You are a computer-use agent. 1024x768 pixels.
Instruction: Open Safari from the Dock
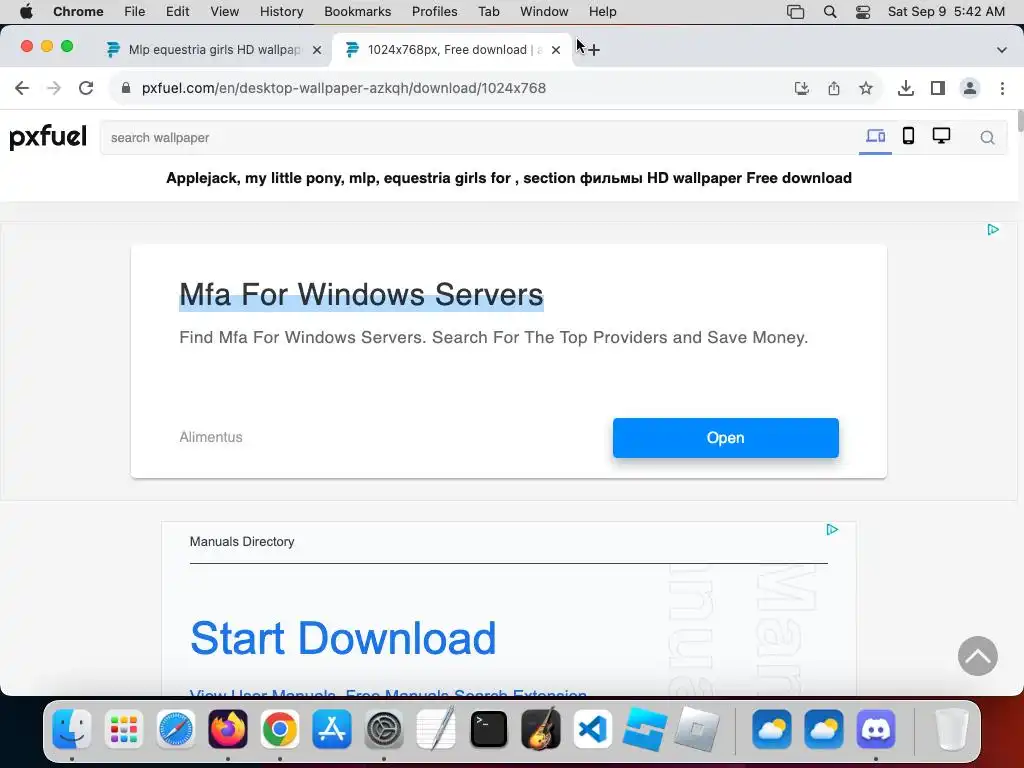[176, 729]
